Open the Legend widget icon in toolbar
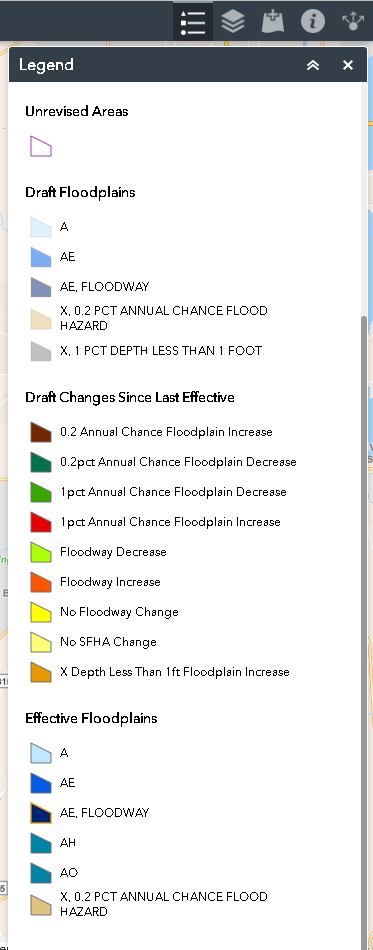This screenshot has height=950, width=373. 193,21
